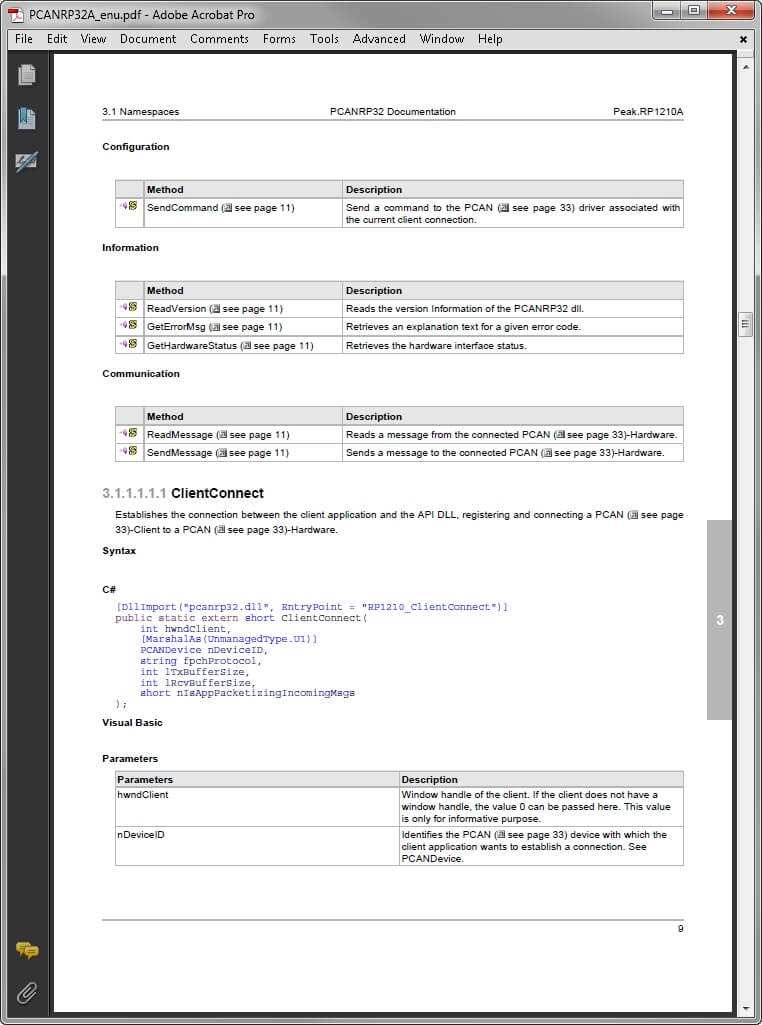The height and width of the screenshot is (1025, 762).
Task: Open the Signatures panel
Action: (x=27, y=162)
